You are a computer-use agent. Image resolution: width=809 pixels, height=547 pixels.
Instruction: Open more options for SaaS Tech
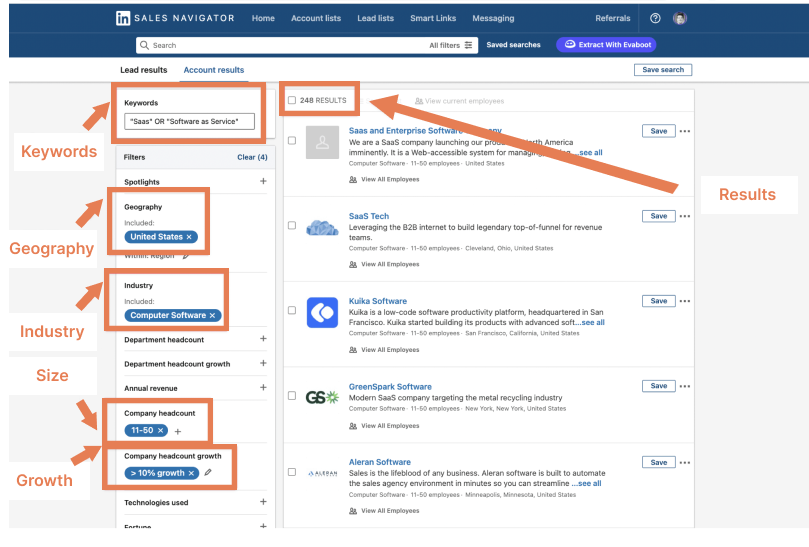685,216
